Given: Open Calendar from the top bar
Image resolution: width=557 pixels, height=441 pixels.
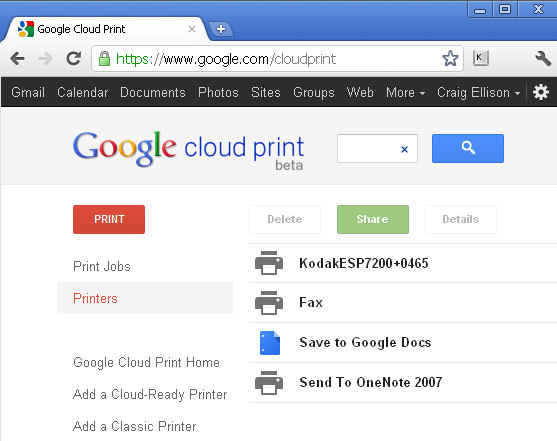Looking at the screenshot, I should [82, 92].
